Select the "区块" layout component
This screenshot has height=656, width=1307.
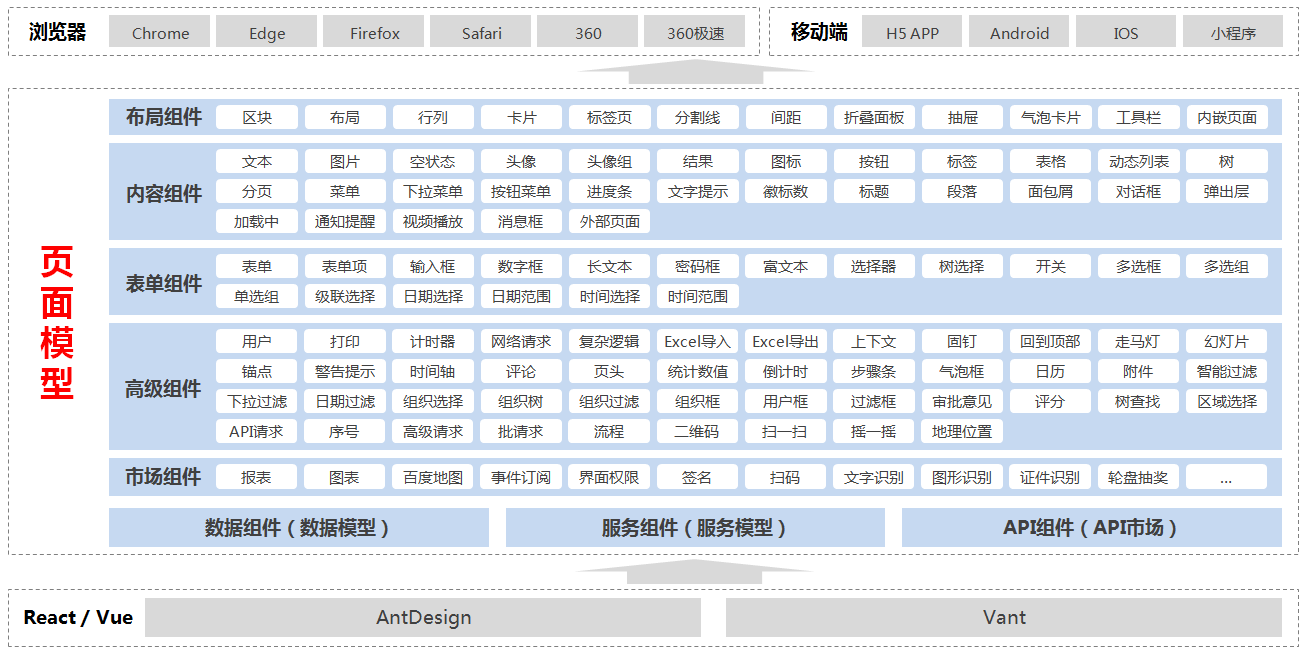(257, 117)
